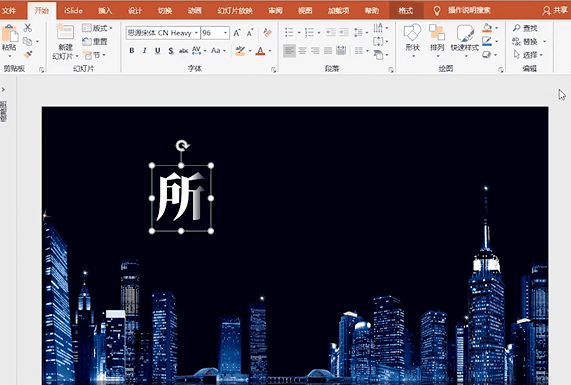Open the font name dropdown
571x385 pixels.
pyautogui.click(x=196, y=33)
